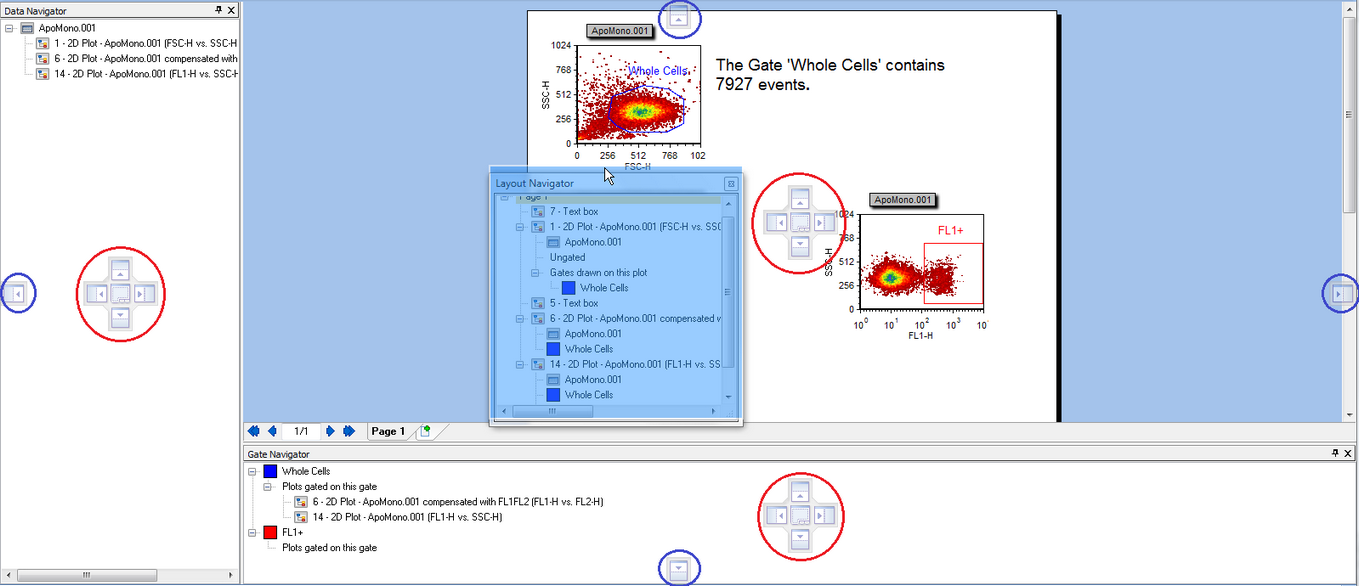1359x586 pixels.
Task: Add a new page with the tab icon
Action: [425, 431]
